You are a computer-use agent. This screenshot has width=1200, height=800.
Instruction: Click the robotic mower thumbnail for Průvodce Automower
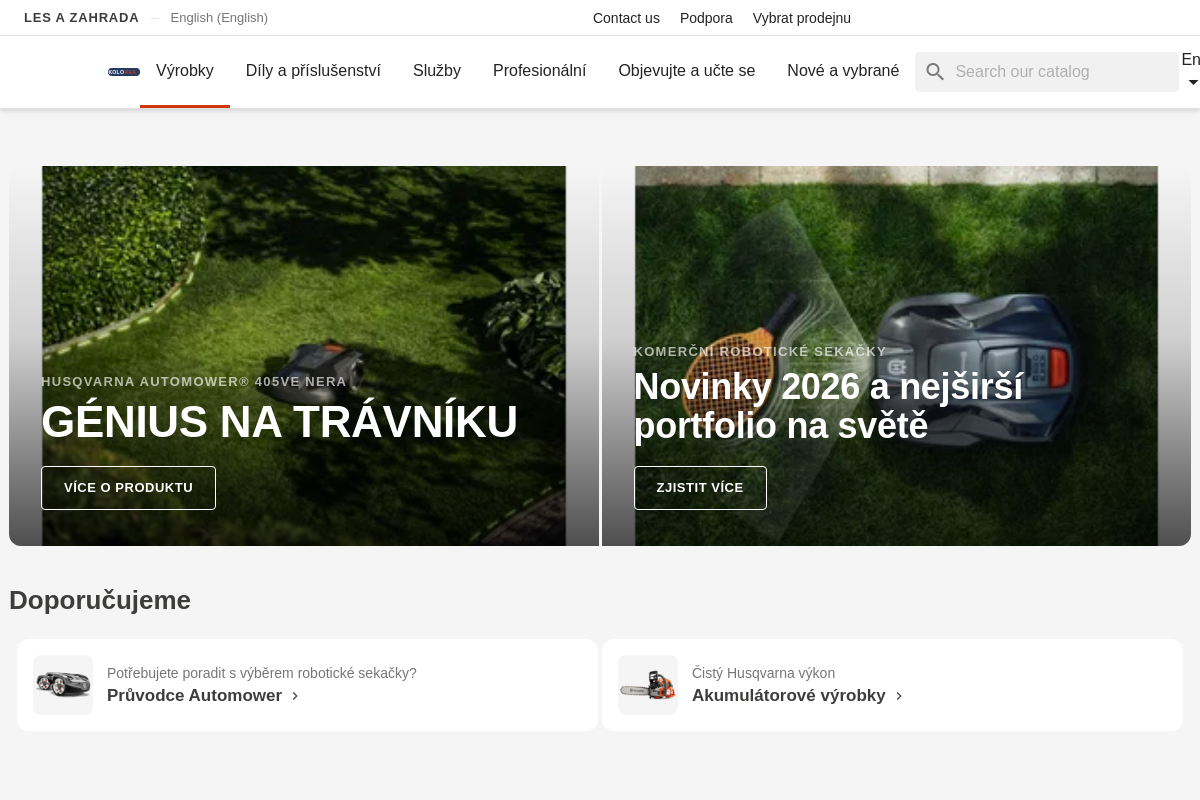click(63, 685)
